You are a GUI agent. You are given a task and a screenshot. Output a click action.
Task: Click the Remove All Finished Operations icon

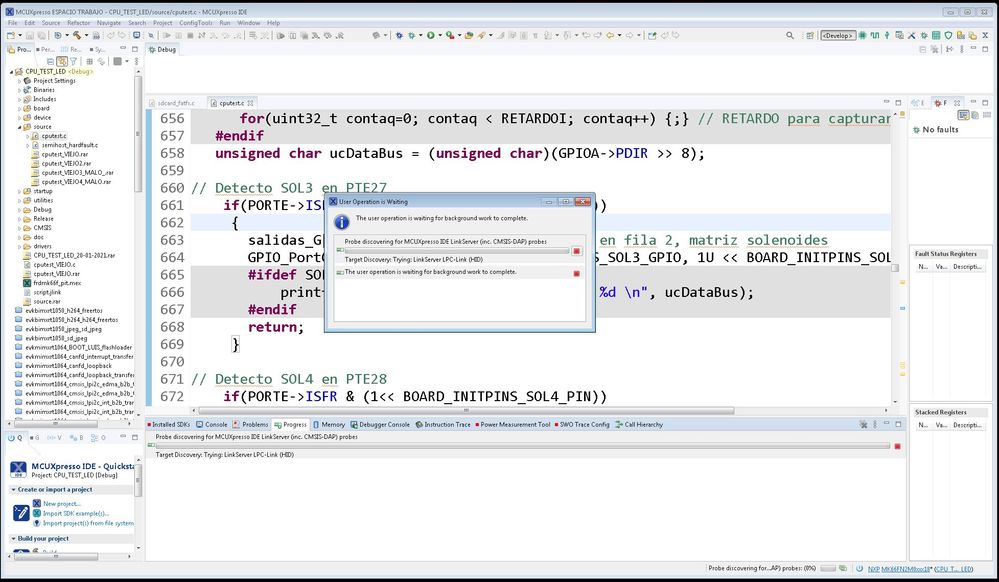coord(863,424)
